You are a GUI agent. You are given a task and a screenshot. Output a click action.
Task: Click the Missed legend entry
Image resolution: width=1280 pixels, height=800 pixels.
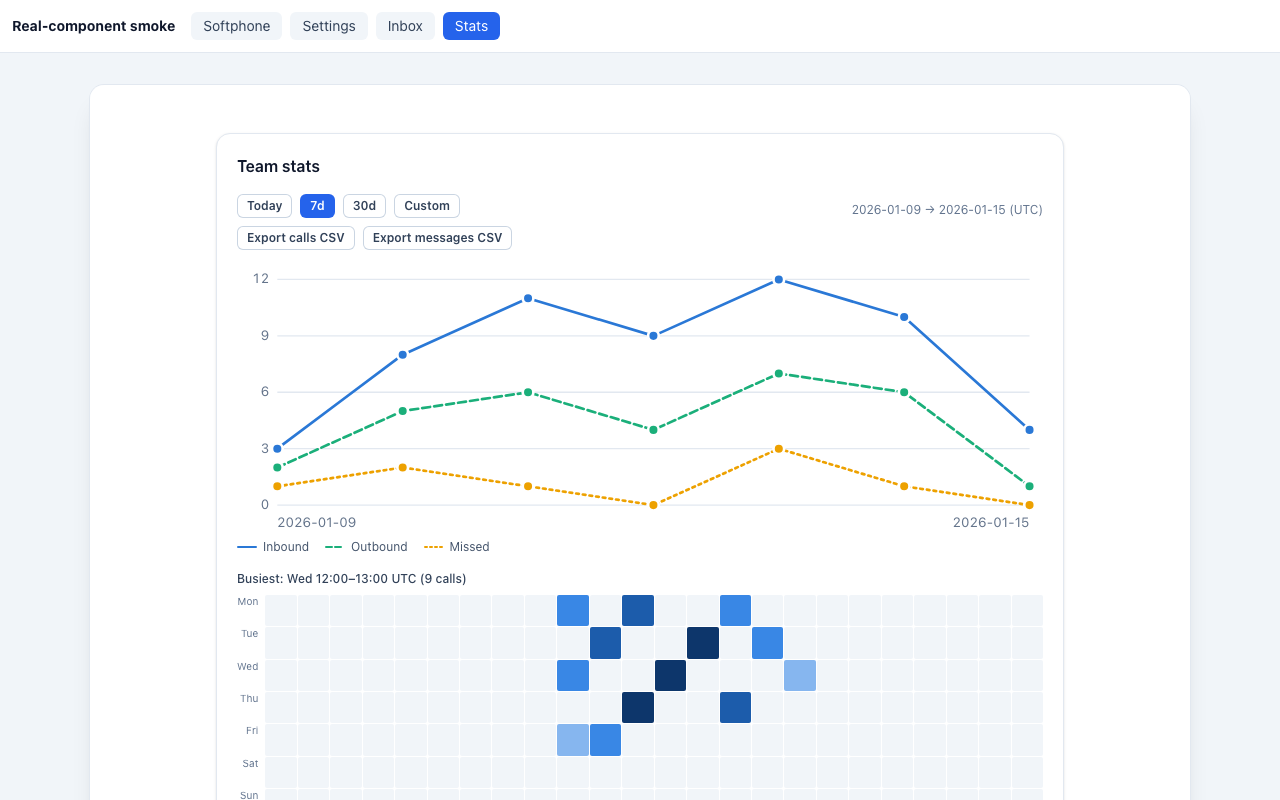point(457,547)
